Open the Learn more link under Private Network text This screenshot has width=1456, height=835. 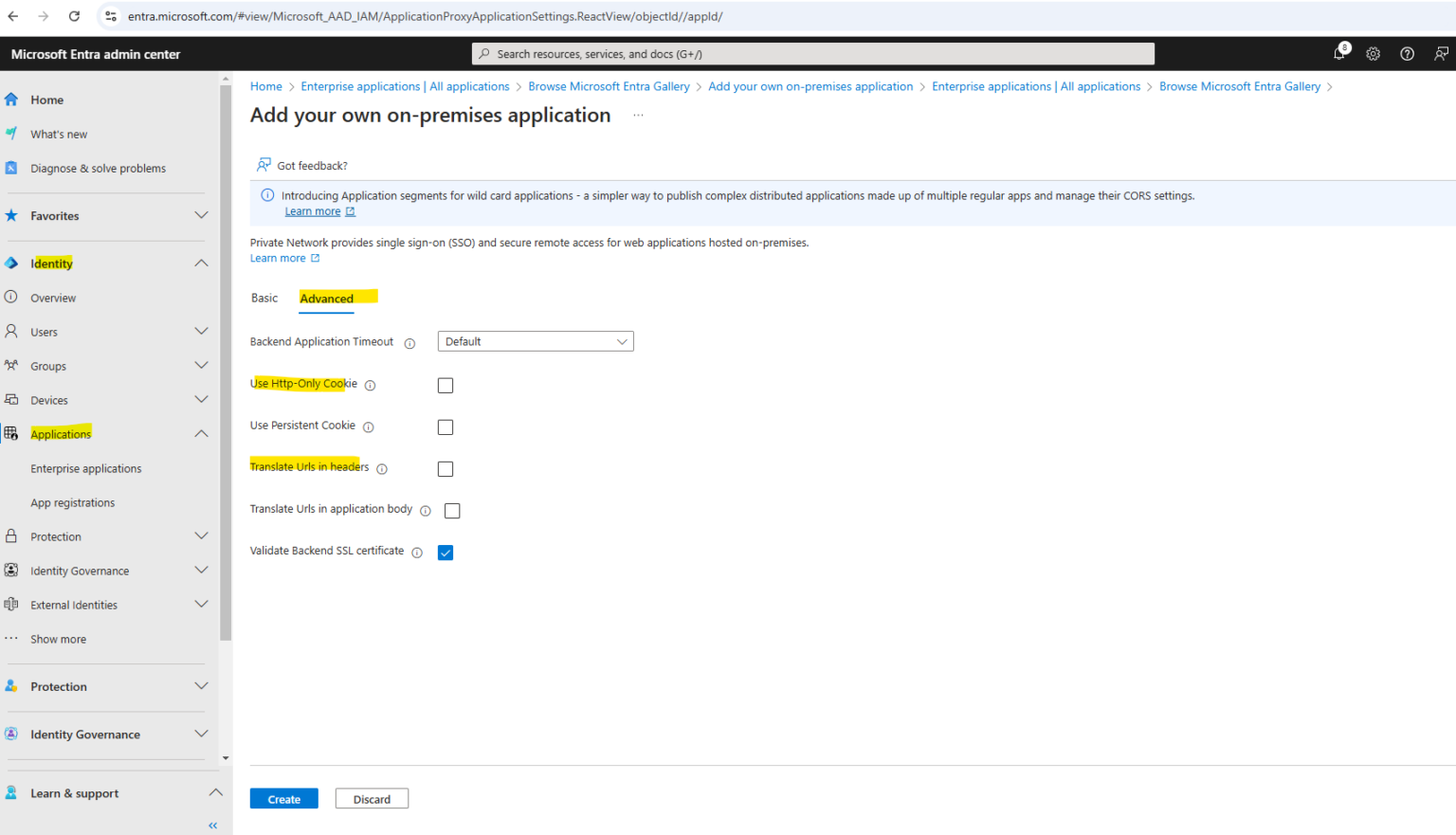pyautogui.click(x=278, y=257)
